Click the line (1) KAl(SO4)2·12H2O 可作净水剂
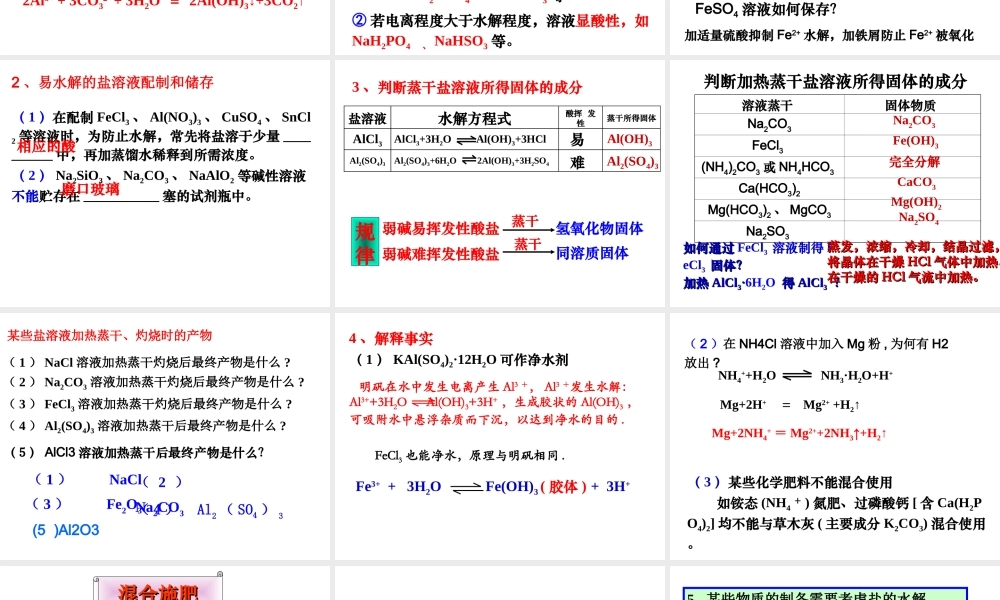This screenshot has height=600, width=1000. pyautogui.click(x=462, y=360)
